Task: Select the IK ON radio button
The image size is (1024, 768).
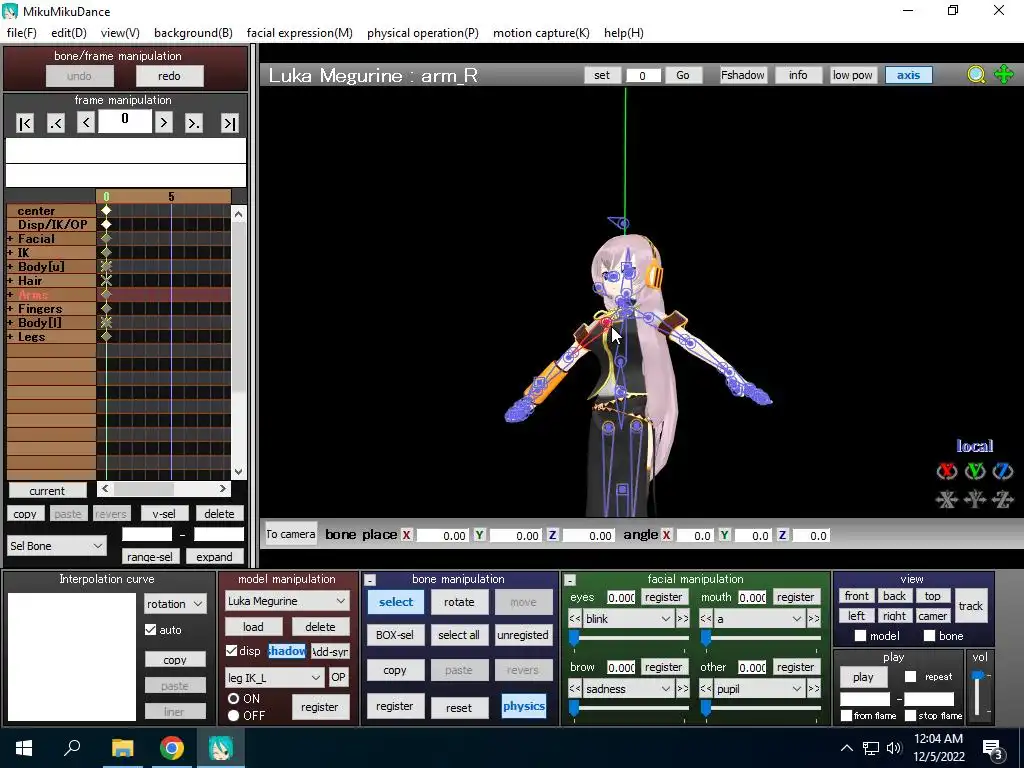Action: [233, 698]
